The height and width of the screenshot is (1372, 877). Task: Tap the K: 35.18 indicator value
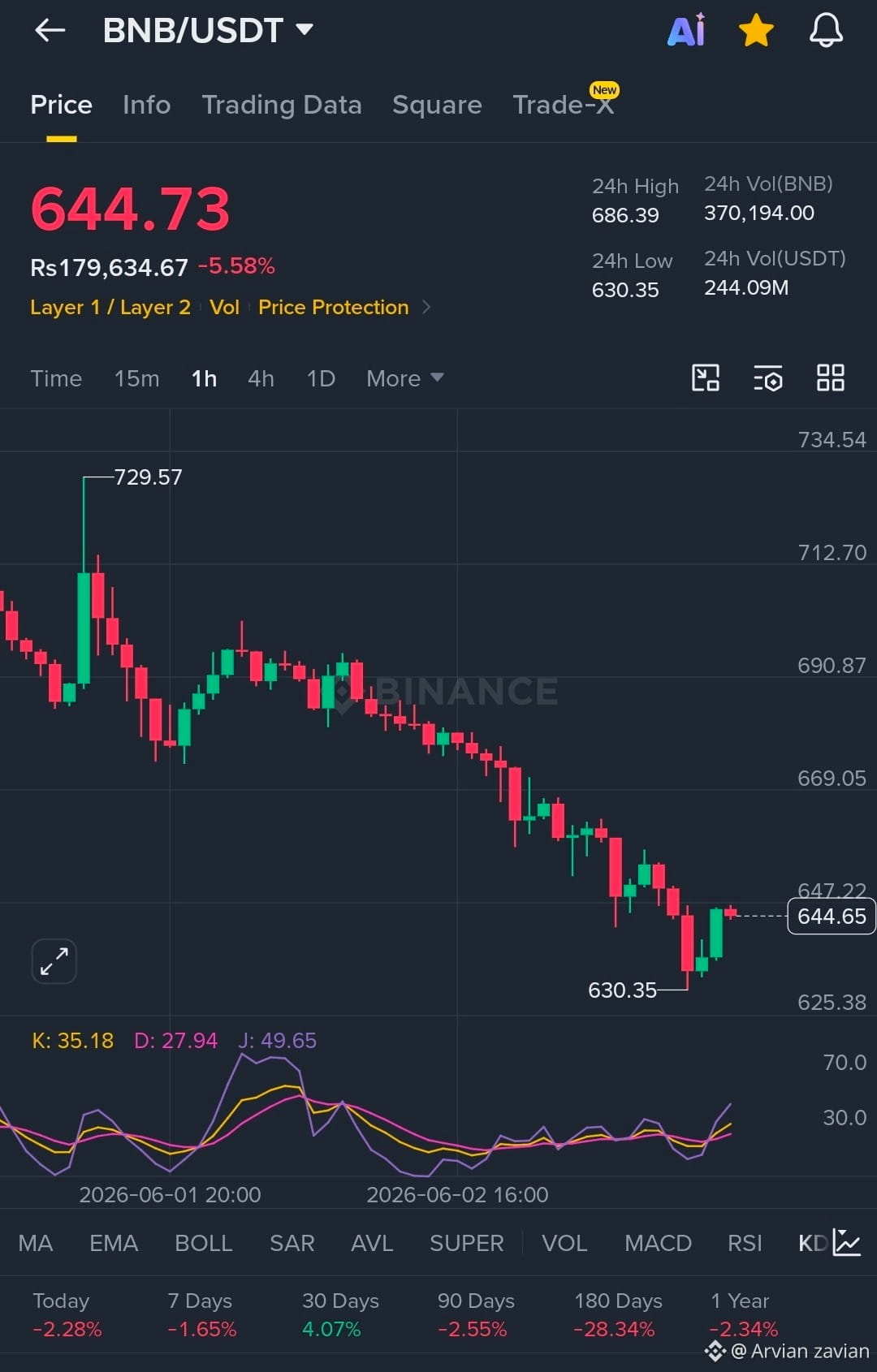point(72,1041)
